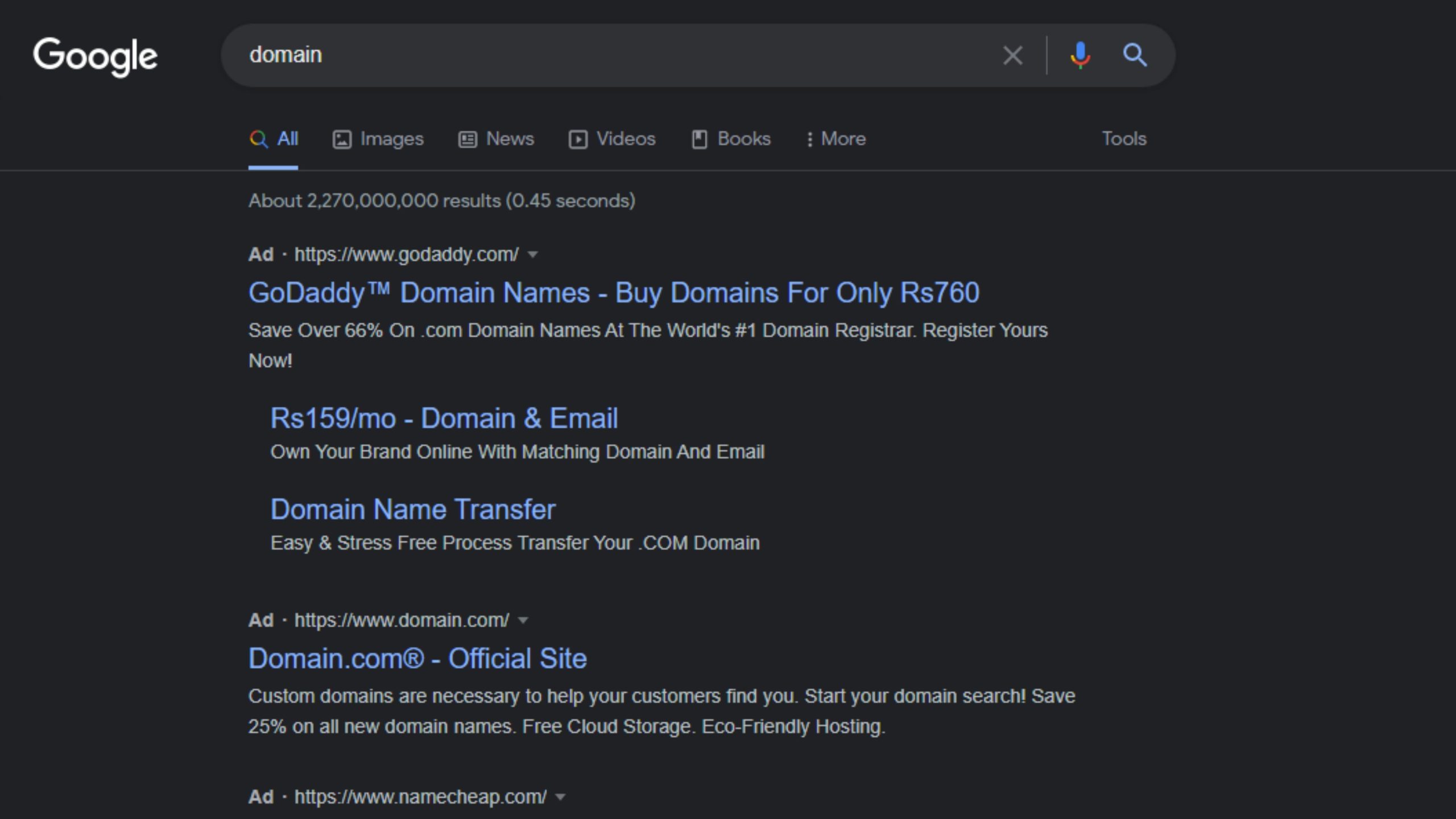The width and height of the screenshot is (1456, 819).
Task: Open the More search categories menu
Action: click(836, 139)
